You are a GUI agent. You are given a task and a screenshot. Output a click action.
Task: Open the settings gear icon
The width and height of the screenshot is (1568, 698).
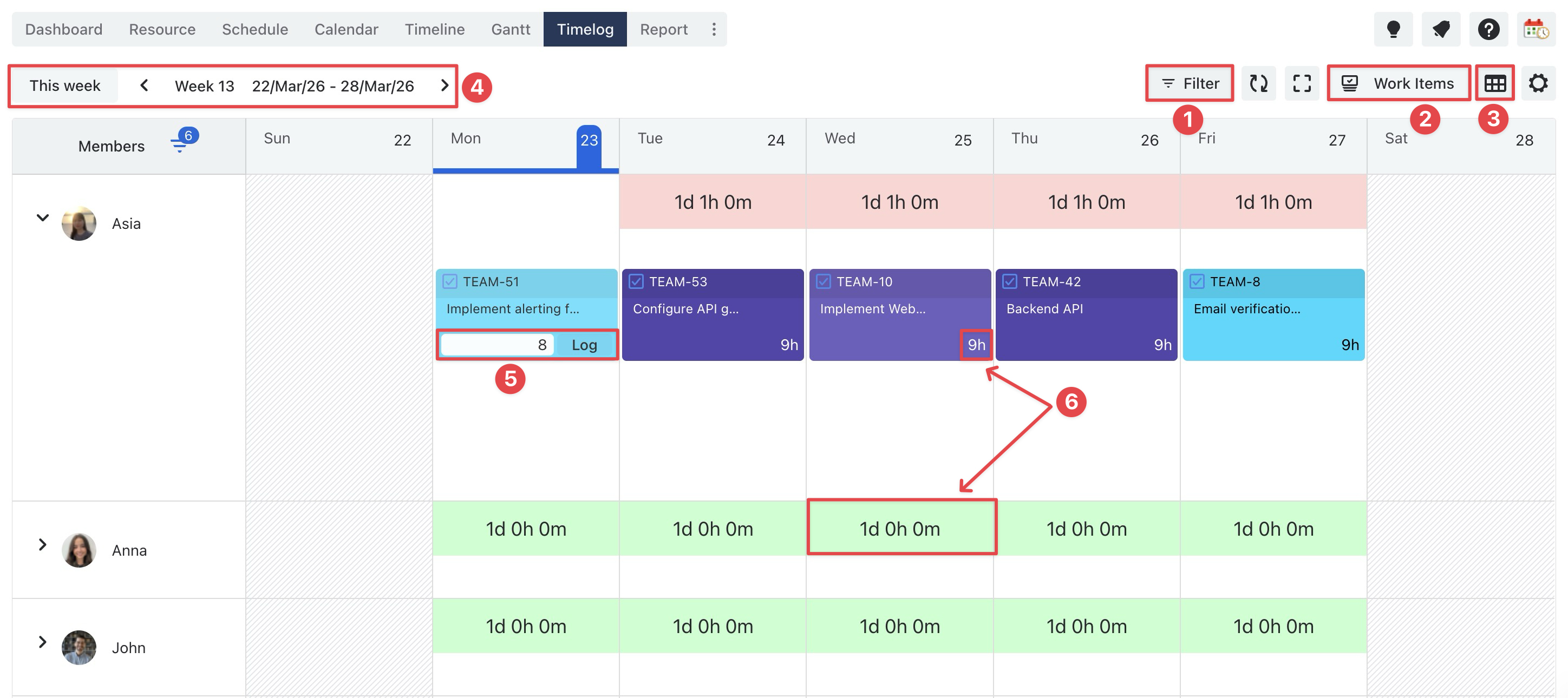point(1538,83)
